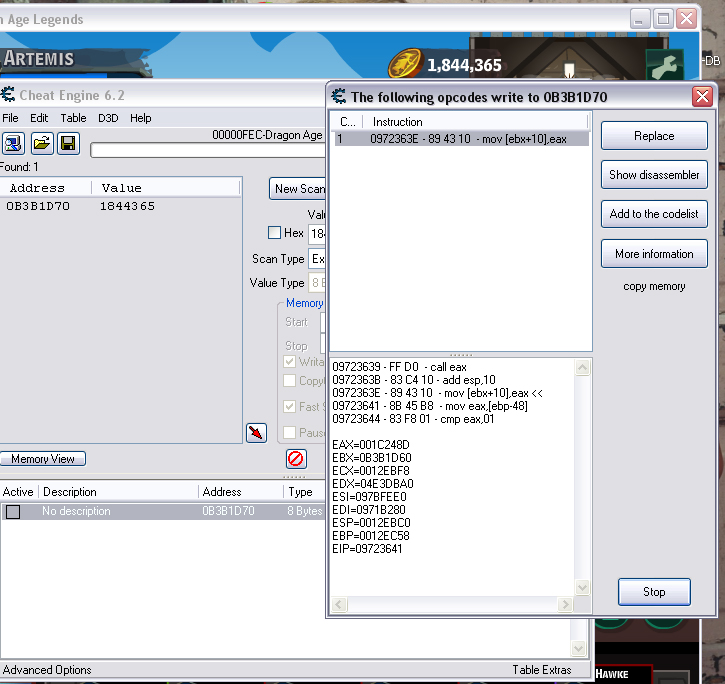
Task: Click Cheat Engine 6.2 title logo icon
Action: pyautogui.click(x=8, y=94)
